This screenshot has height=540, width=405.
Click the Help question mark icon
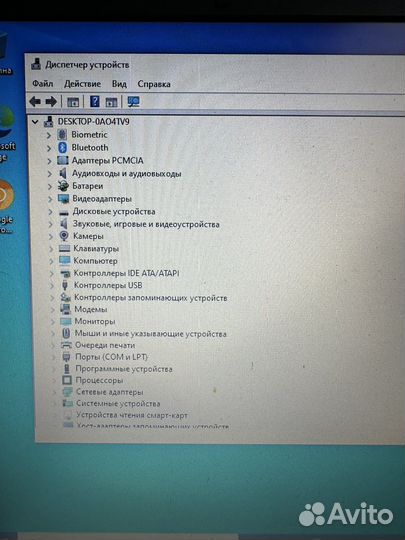point(94,102)
